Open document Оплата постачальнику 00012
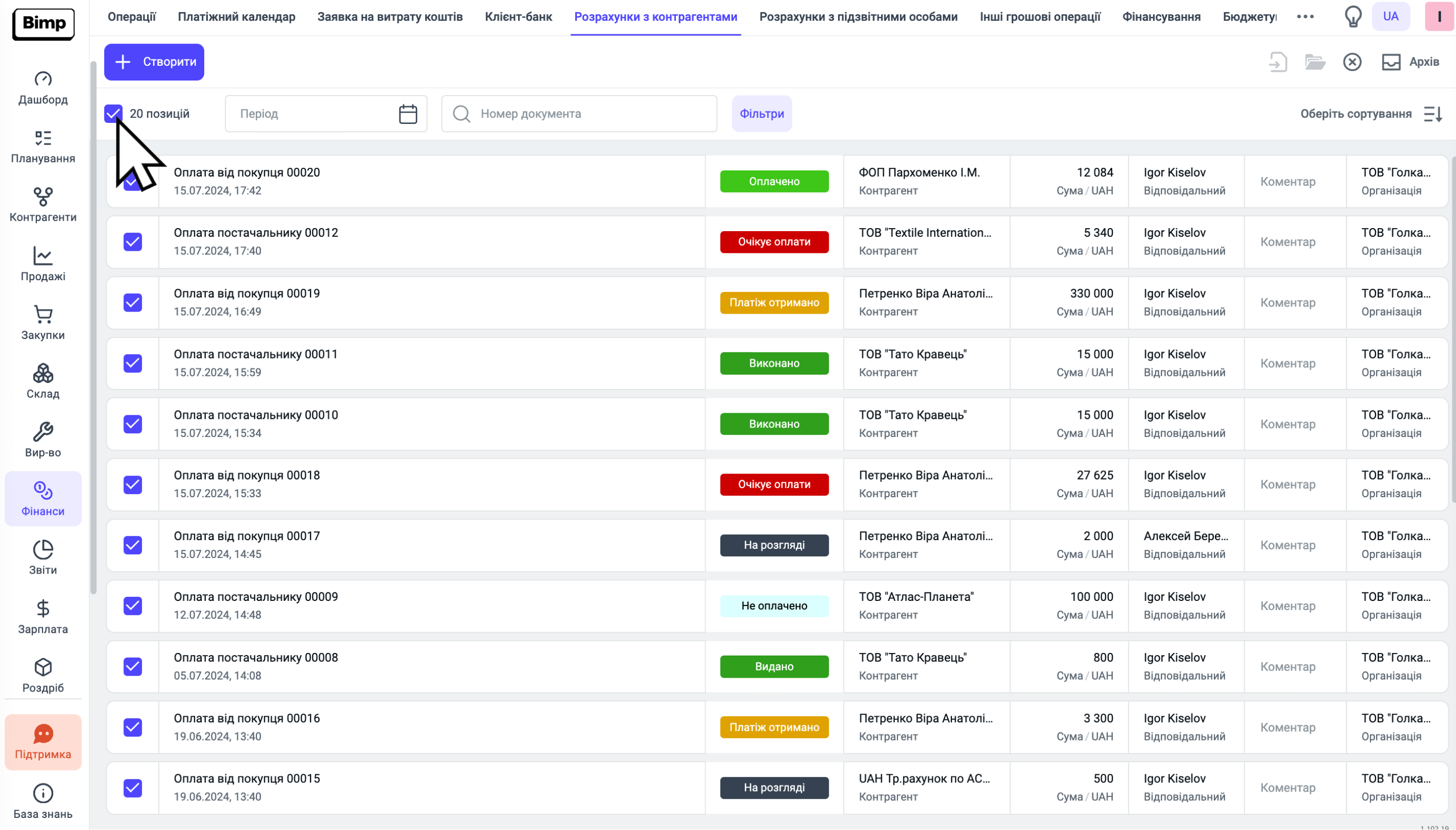 [x=256, y=233]
